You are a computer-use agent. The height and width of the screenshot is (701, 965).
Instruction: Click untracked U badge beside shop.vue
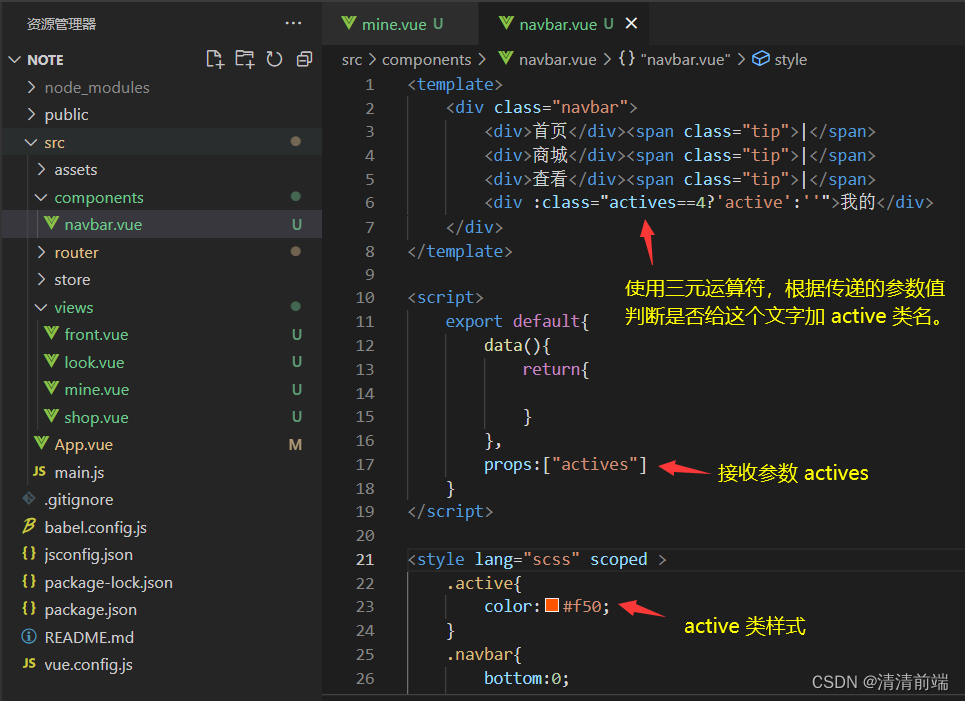click(x=297, y=417)
